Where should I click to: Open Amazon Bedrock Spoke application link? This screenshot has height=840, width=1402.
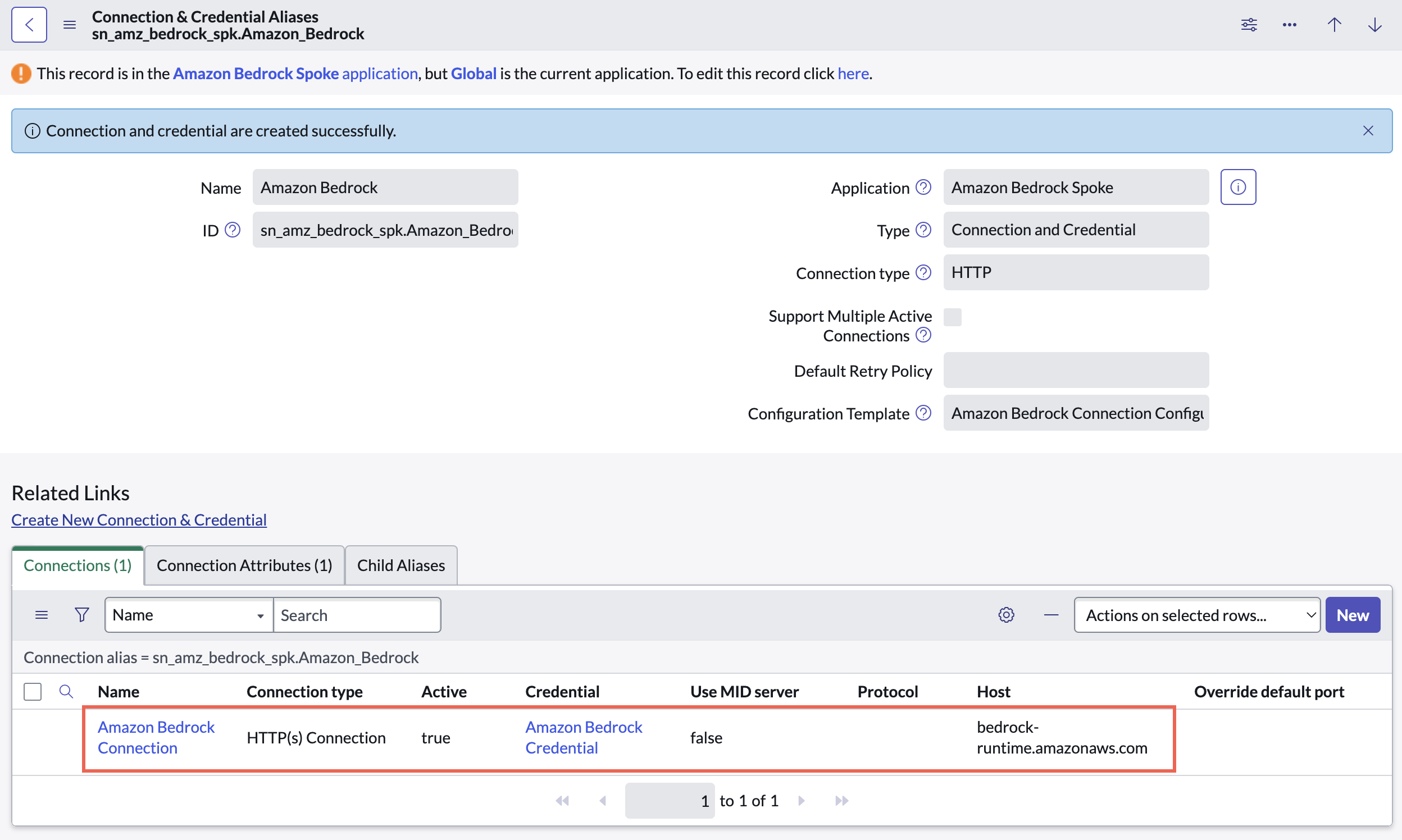295,74
